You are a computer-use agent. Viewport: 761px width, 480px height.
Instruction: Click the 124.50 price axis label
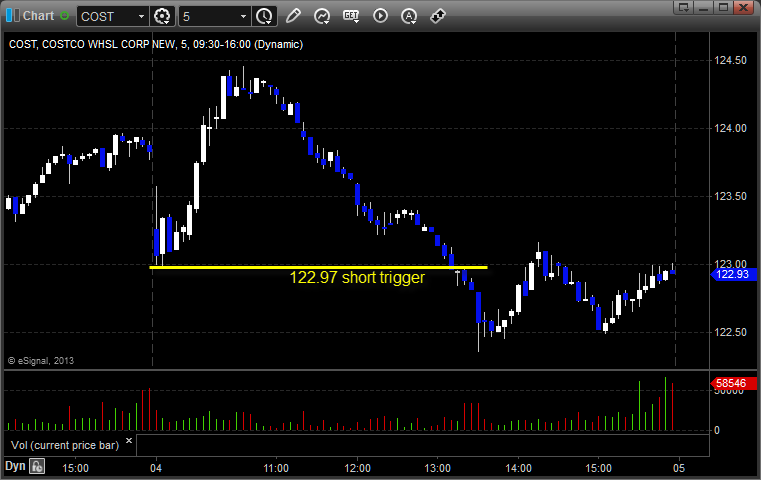click(x=730, y=60)
